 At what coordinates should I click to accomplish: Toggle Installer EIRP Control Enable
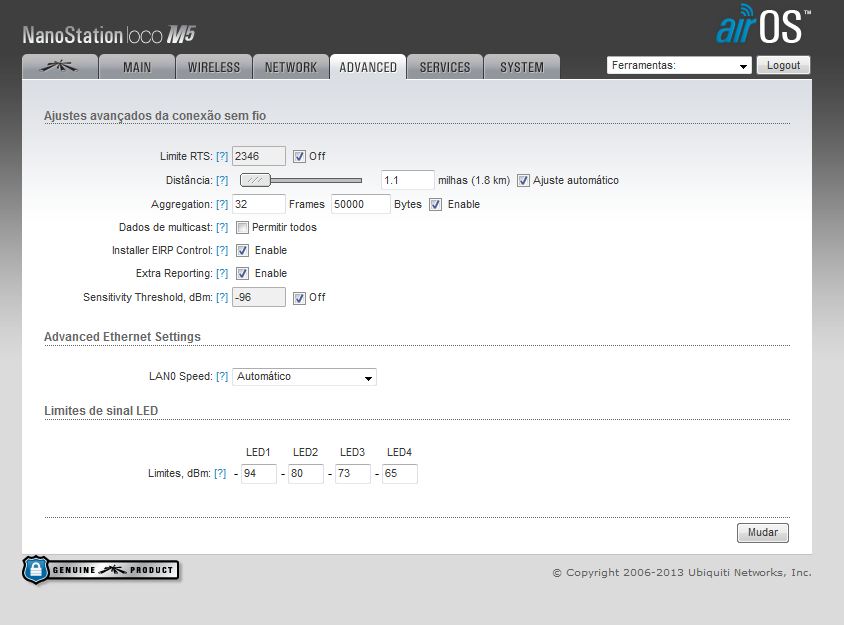click(242, 251)
